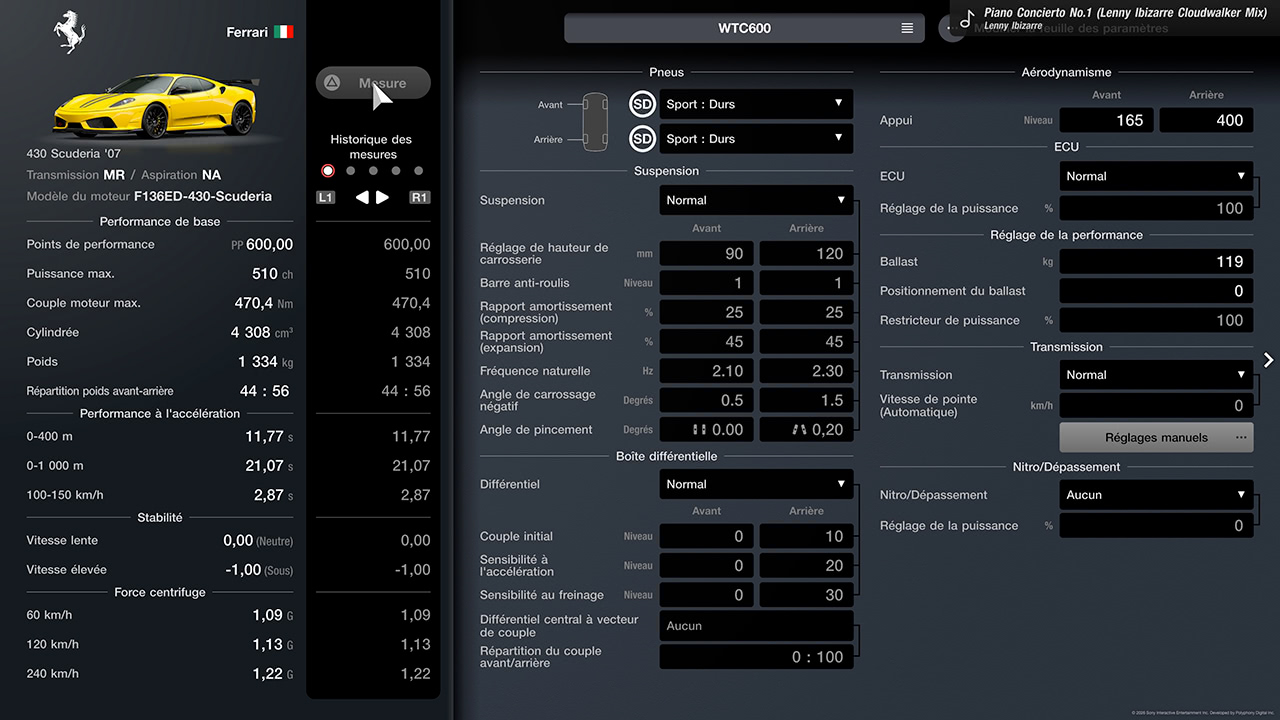The width and height of the screenshot is (1280, 720).
Task: Expand the Suspension type dropdown
Action: coord(756,200)
